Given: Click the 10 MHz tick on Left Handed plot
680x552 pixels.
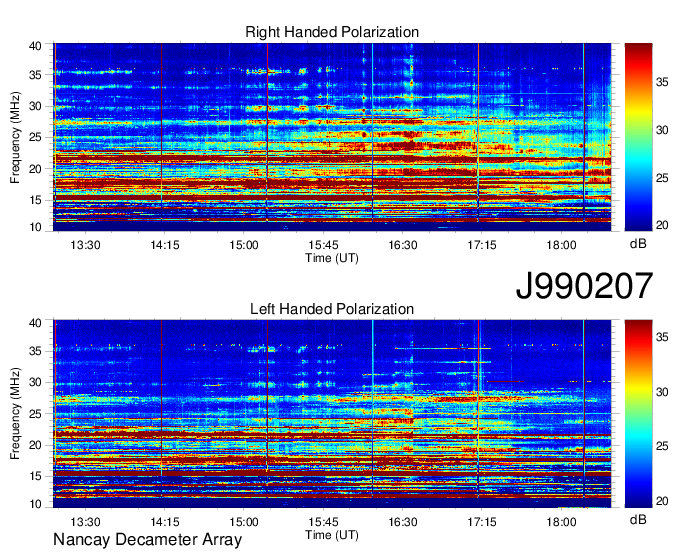Looking at the screenshot, I should click(35, 504).
